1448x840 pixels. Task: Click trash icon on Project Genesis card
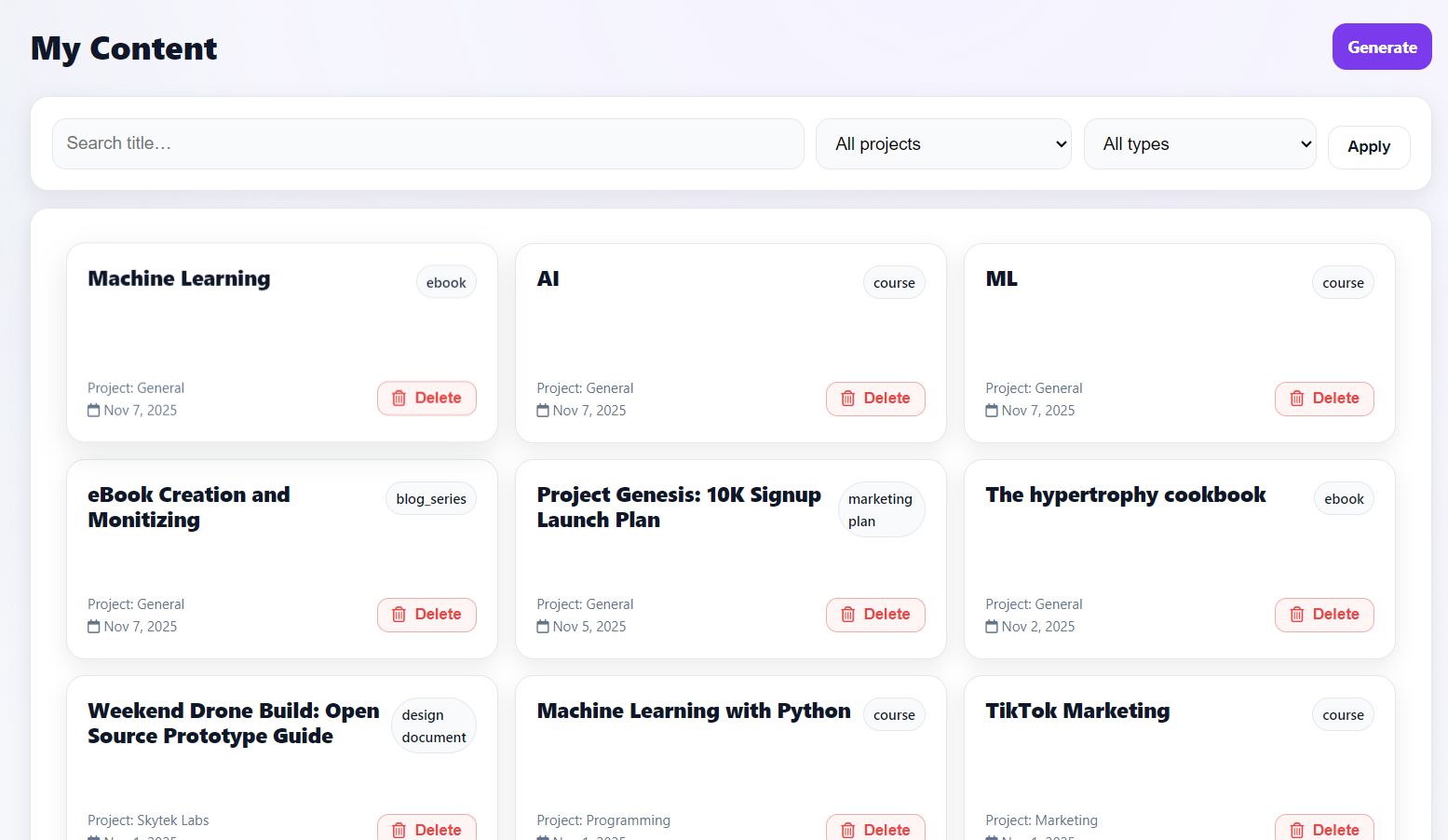pos(847,615)
